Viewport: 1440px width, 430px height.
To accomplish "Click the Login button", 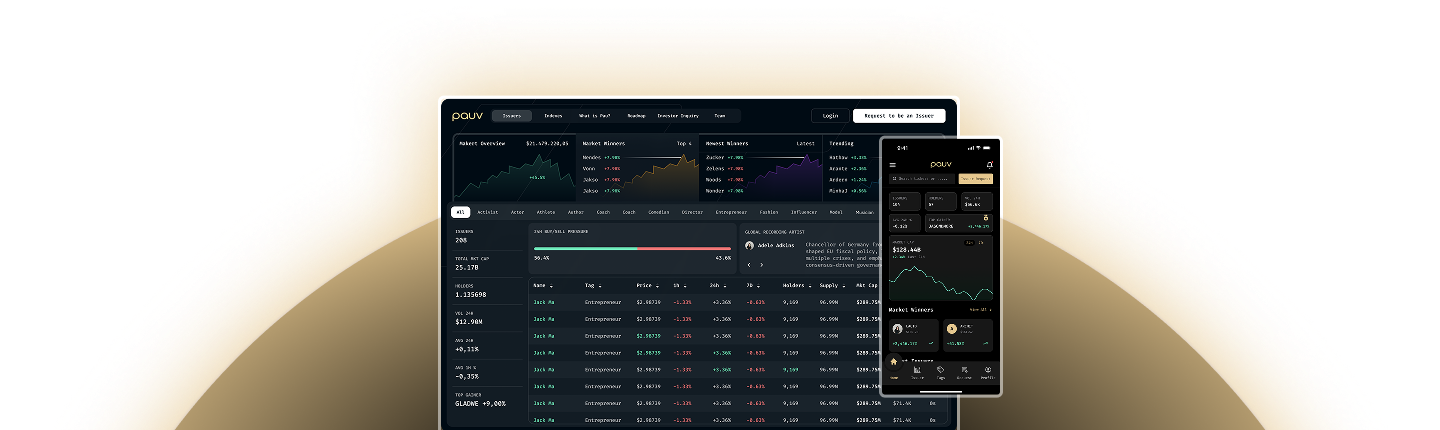I will click(830, 116).
